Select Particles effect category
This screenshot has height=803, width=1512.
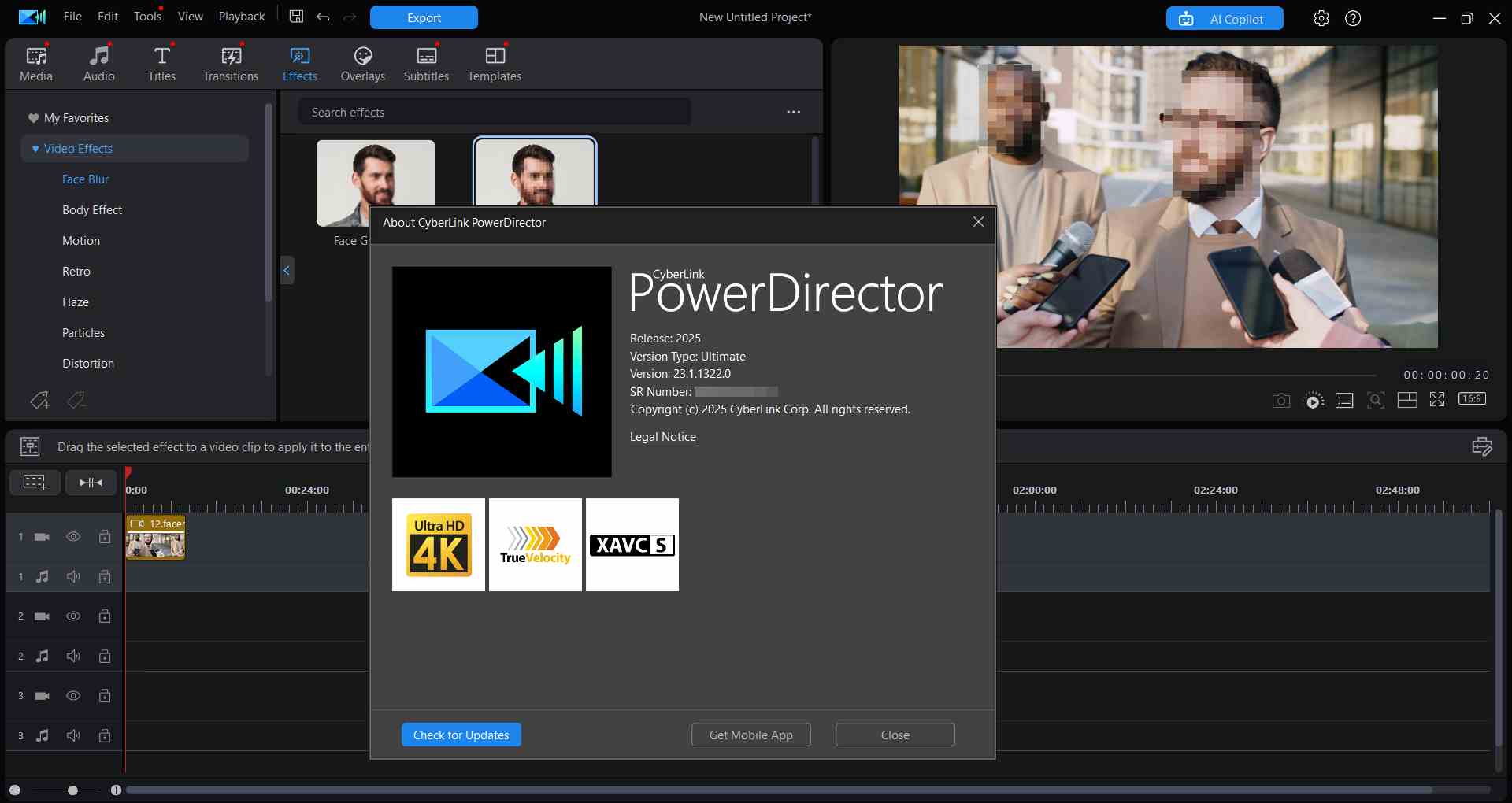pos(83,333)
